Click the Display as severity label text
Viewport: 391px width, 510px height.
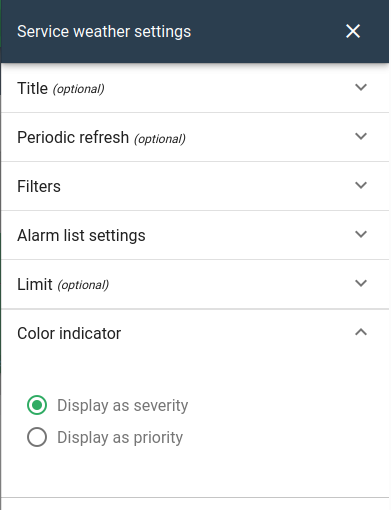(123, 405)
